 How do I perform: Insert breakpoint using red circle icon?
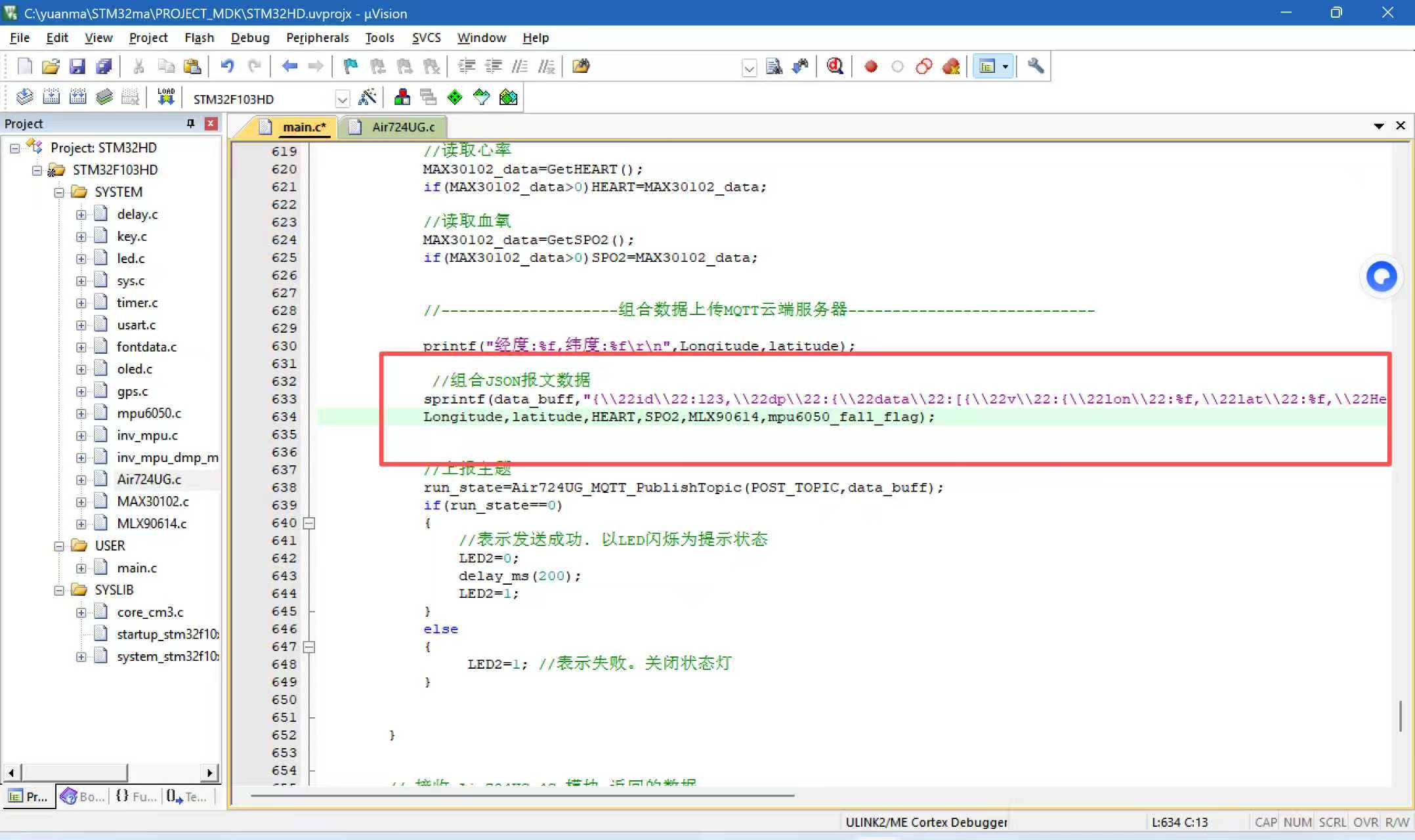pos(871,66)
